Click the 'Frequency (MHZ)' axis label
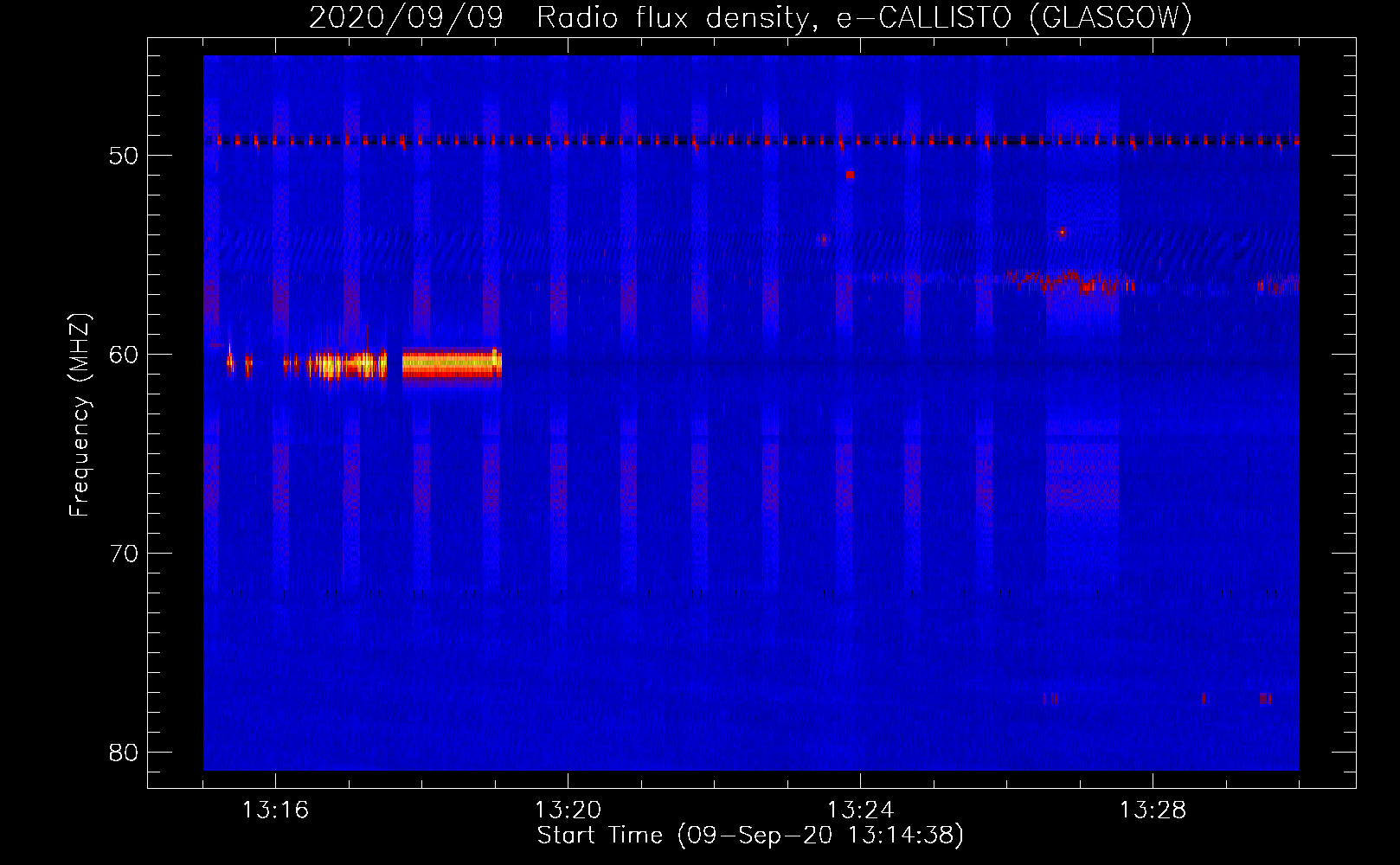Screen dimensions: 1400x865 (80, 414)
